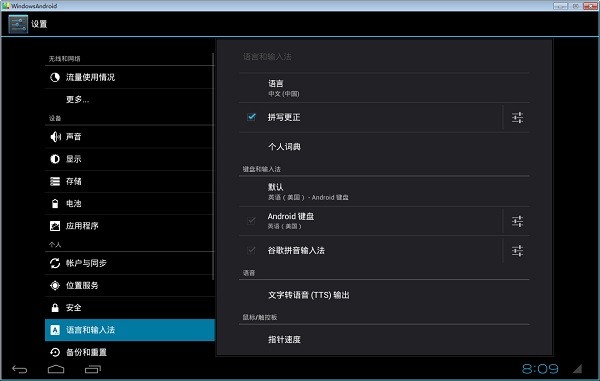Click the 设置 app icon in header
Image resolution: width=600 pixels, height=381 pixels.
(x=18, y=24)
